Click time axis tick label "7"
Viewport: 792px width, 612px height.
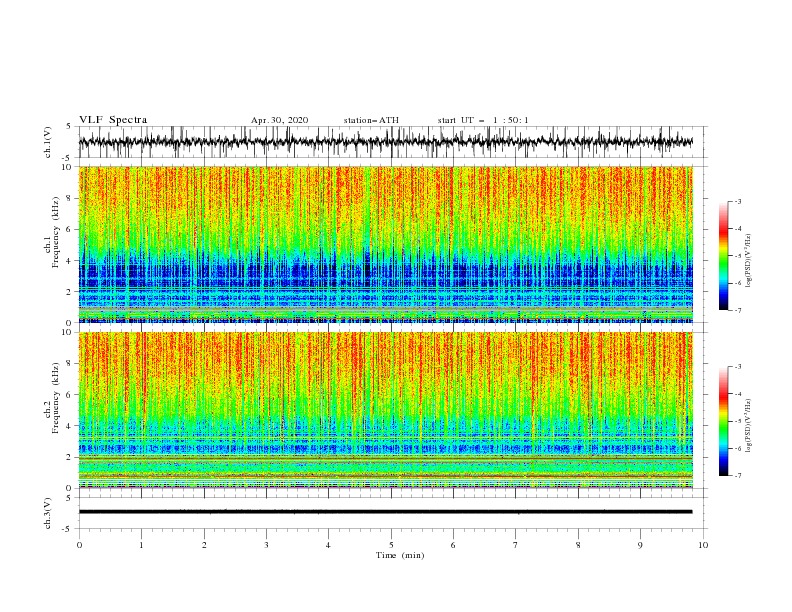516,545
